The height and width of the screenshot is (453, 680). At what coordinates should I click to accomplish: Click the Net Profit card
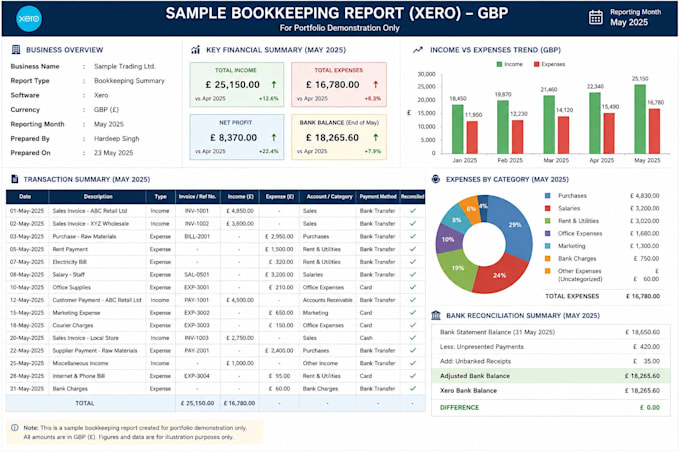pos(237,137)
